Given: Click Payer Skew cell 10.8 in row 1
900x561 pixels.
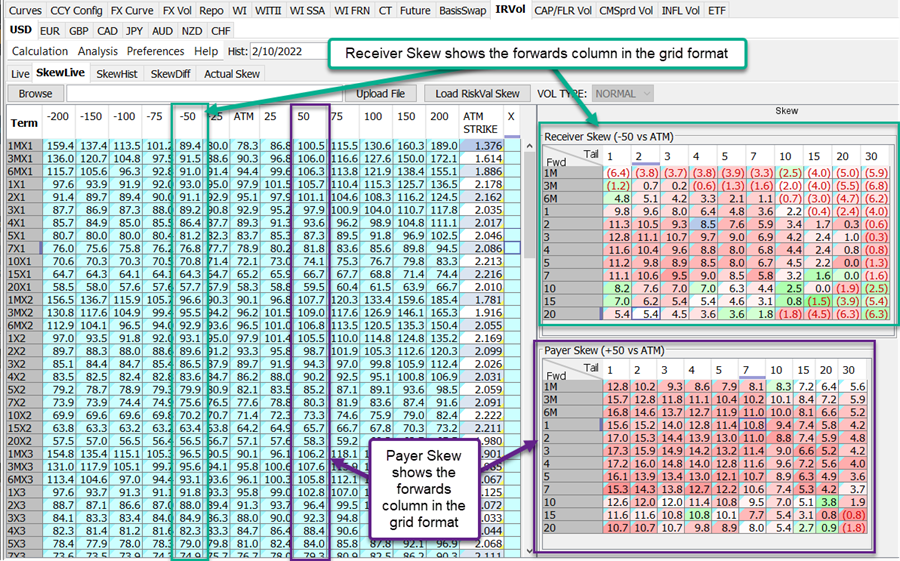Looking at the screenshot, I should pyautogui.click(x=754, y=425).
